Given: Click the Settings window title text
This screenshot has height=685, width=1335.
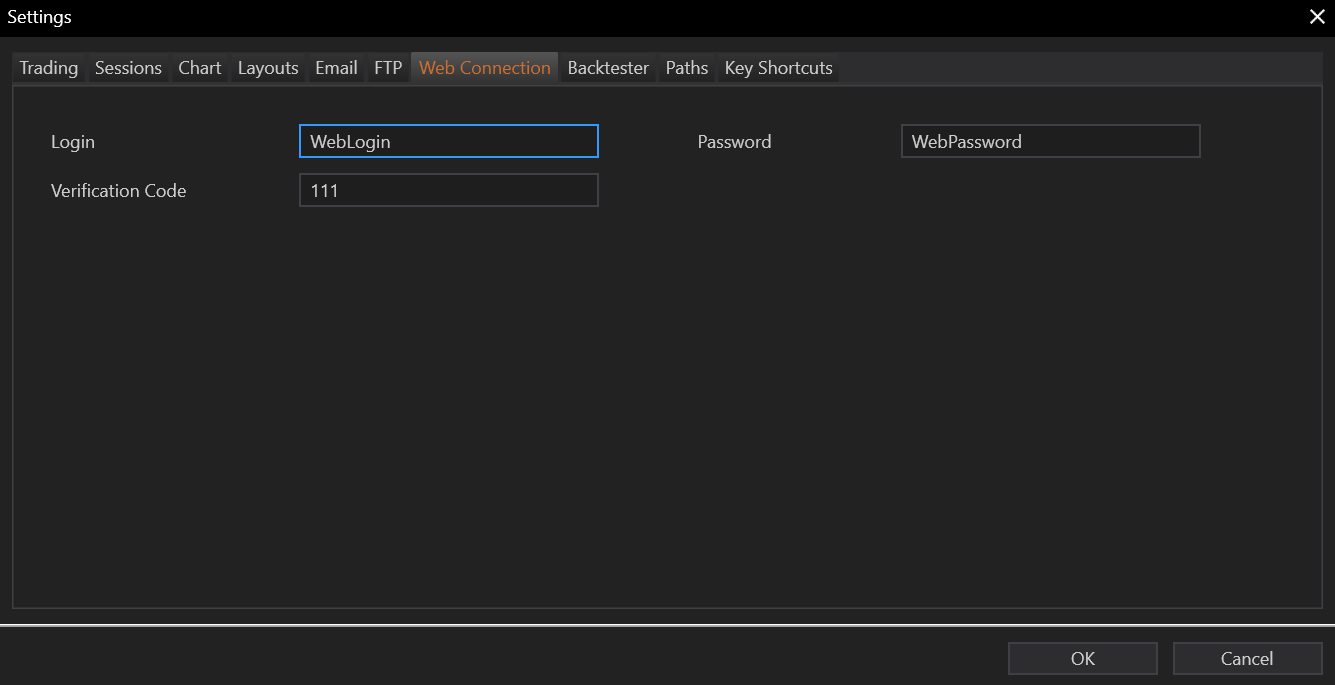Looking at the screenshot, I should pos(40,17).
